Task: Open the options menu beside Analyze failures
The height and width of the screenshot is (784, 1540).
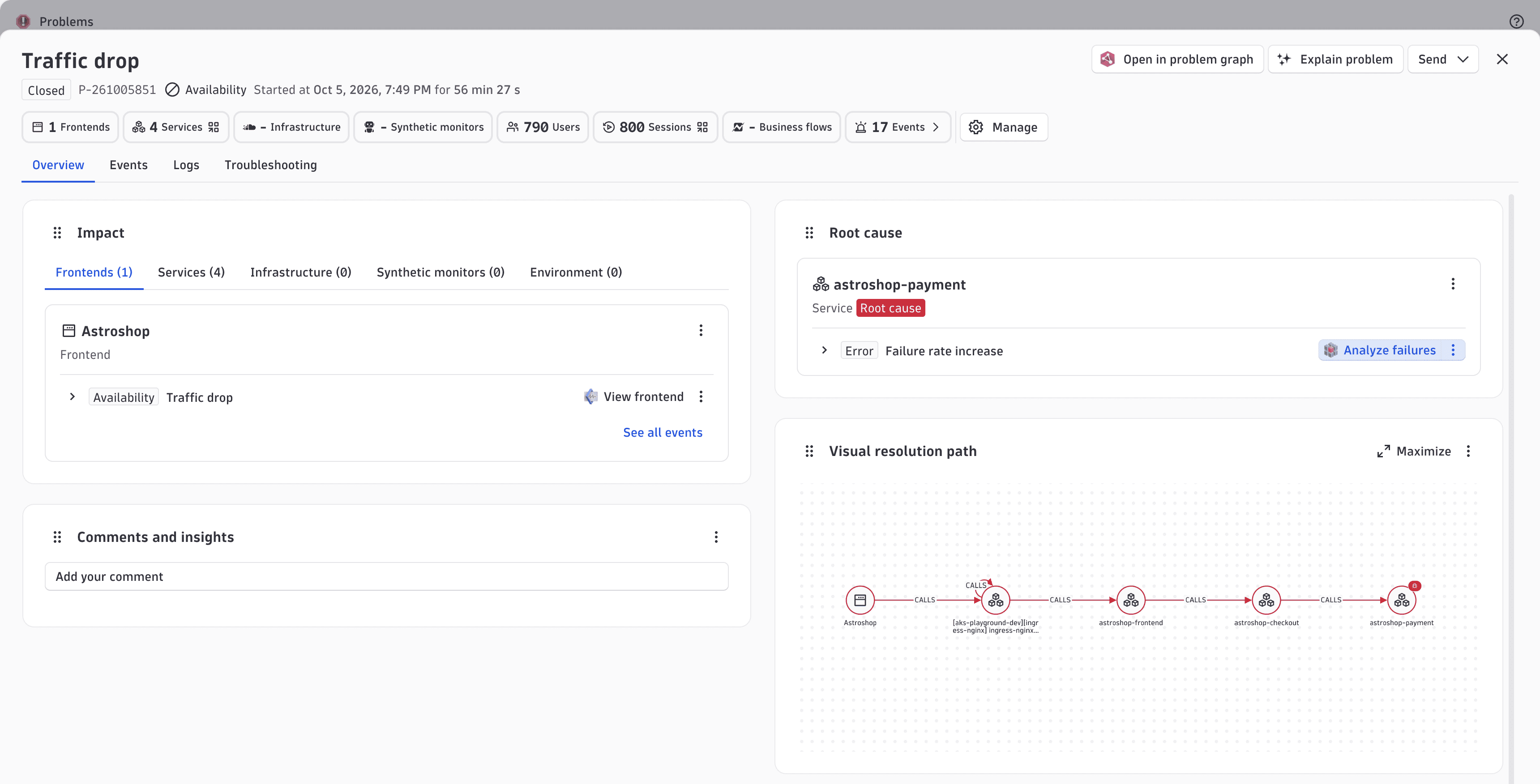Action: pos(1453,350)
